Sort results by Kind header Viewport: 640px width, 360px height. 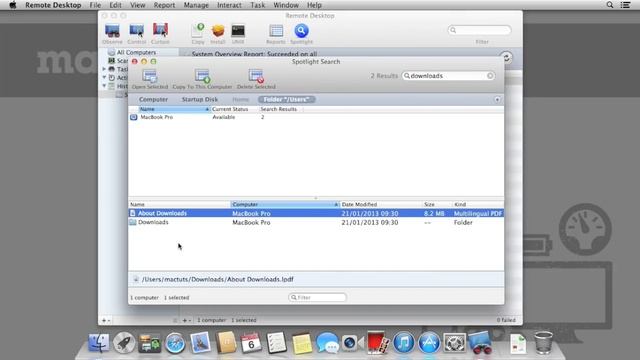click(478, 204)
